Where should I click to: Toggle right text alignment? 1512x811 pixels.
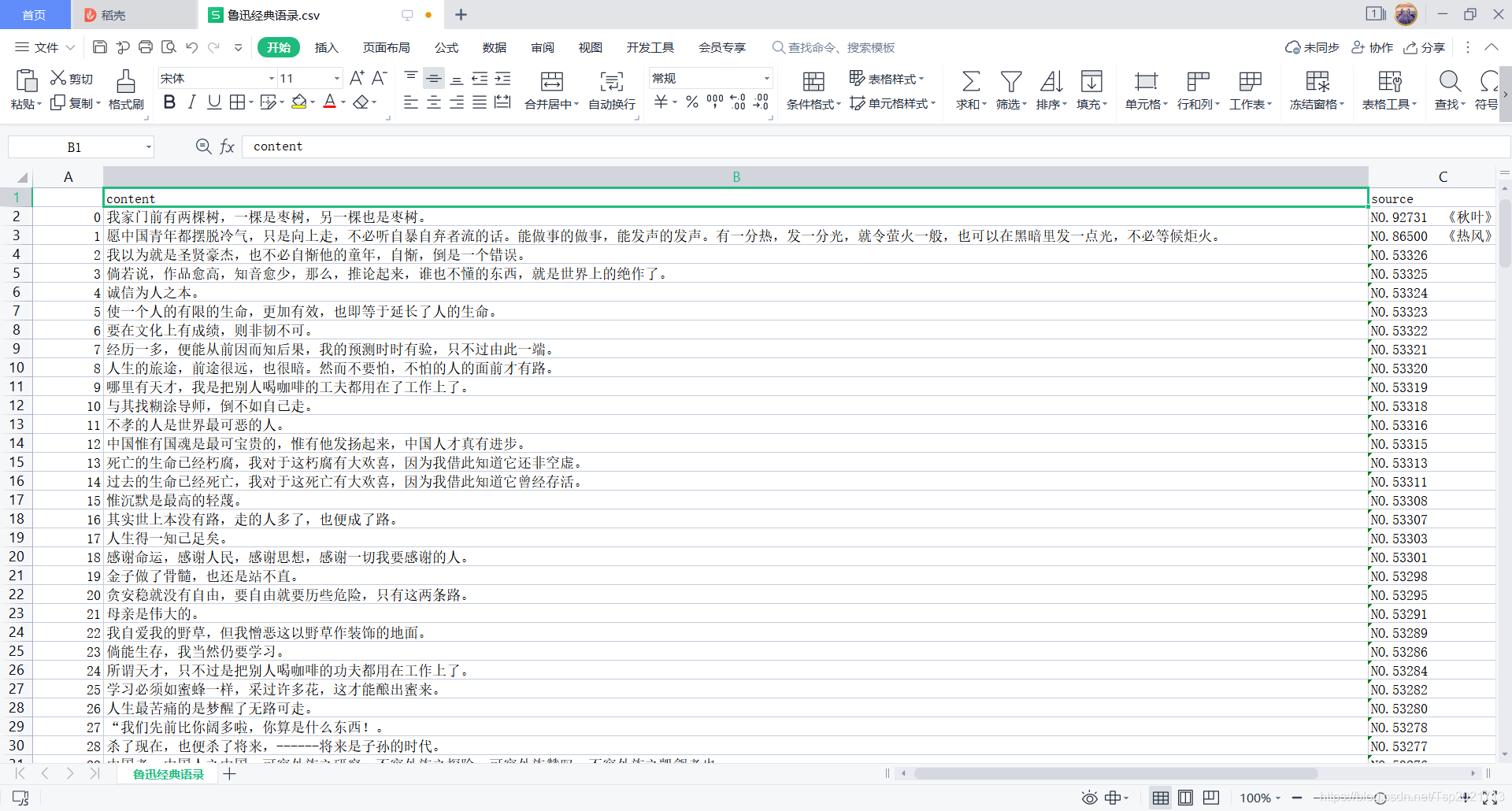click(457, 102)
